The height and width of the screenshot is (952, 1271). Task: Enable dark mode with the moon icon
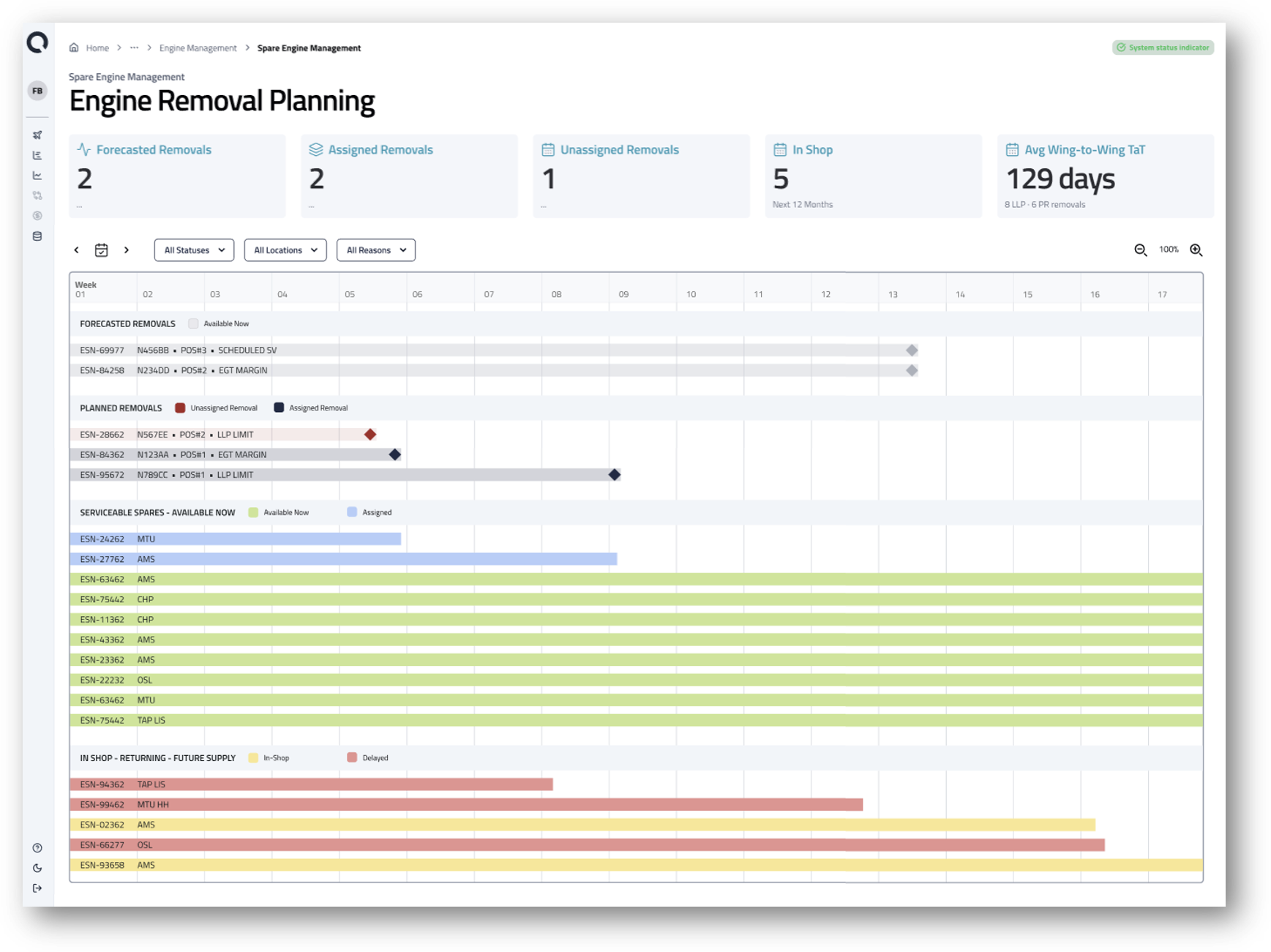click(37, 868)
